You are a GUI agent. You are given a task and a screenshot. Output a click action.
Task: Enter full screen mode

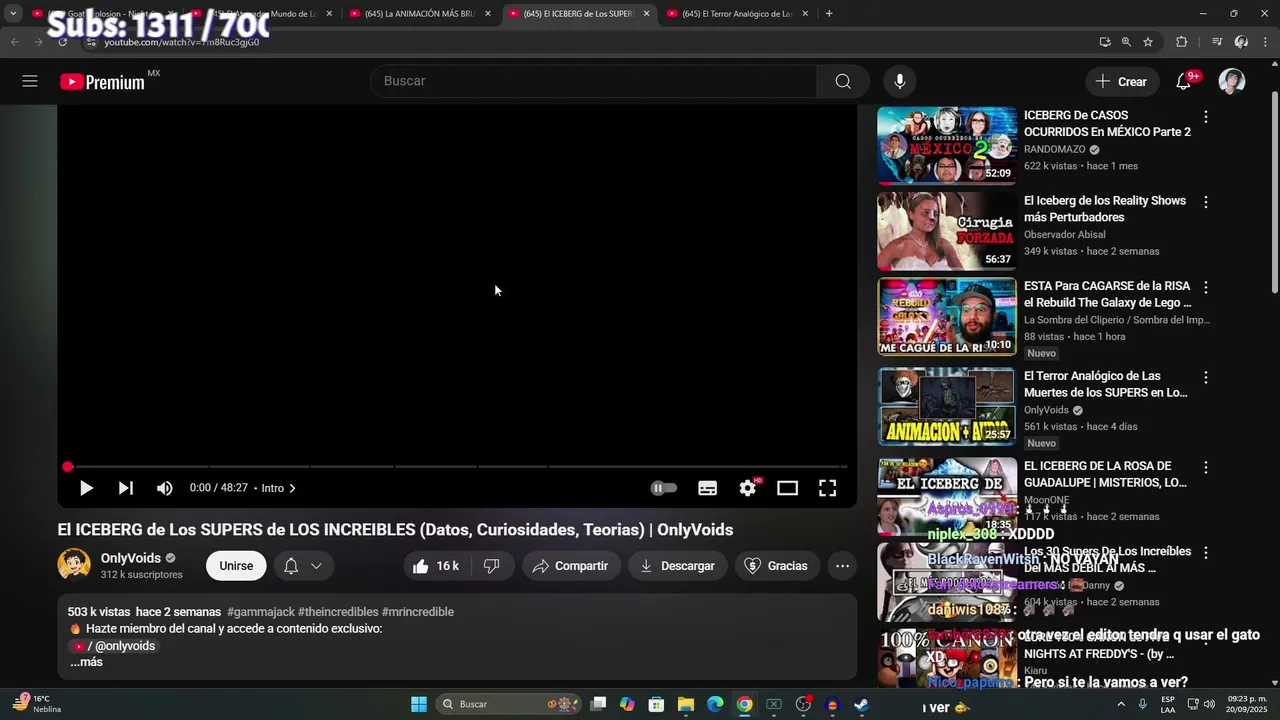click(828, 488)
